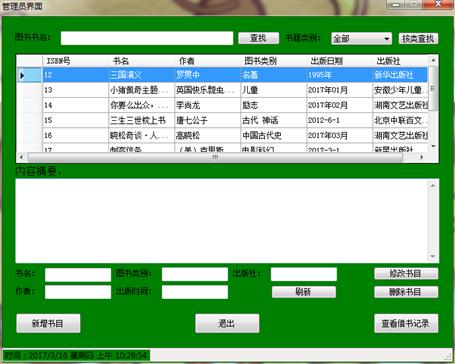
Task: Click the 查找 search button
Action: (x=258, y=38)
